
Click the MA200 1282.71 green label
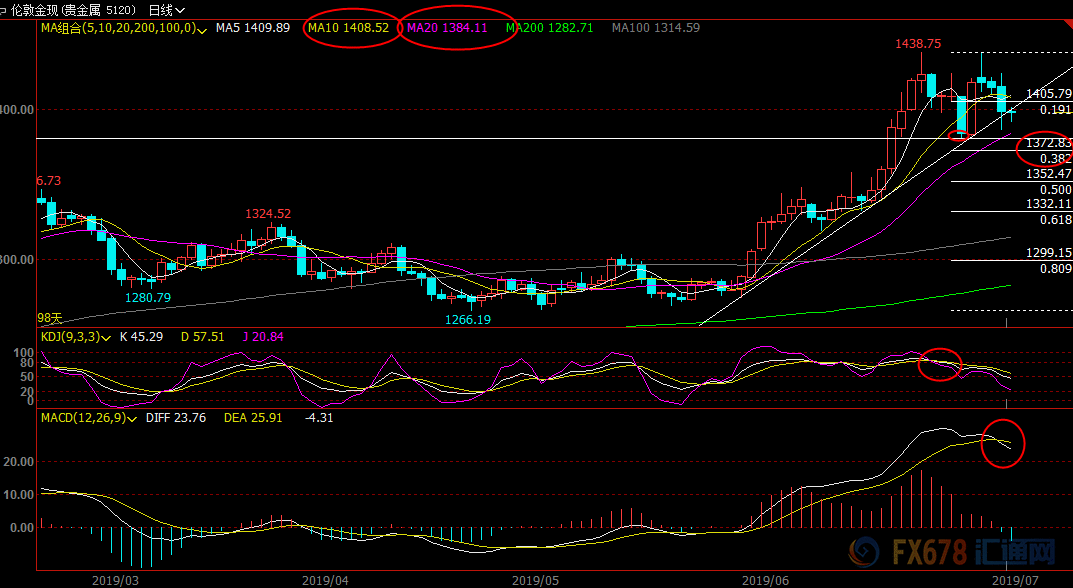pyautogui.click(x=550, y=28)
